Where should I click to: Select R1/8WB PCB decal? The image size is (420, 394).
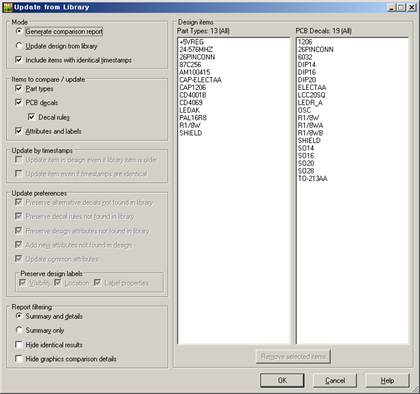pos(310,133)
